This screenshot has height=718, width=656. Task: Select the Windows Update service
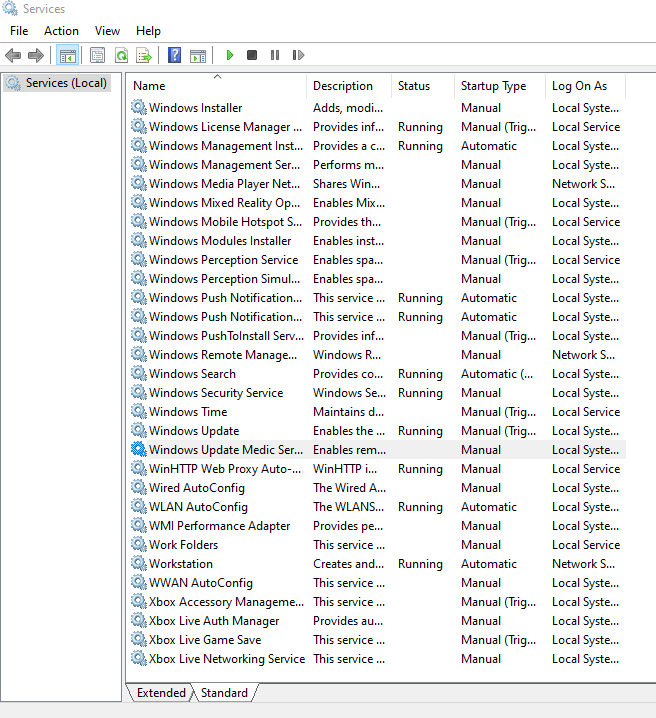(378, 430)
